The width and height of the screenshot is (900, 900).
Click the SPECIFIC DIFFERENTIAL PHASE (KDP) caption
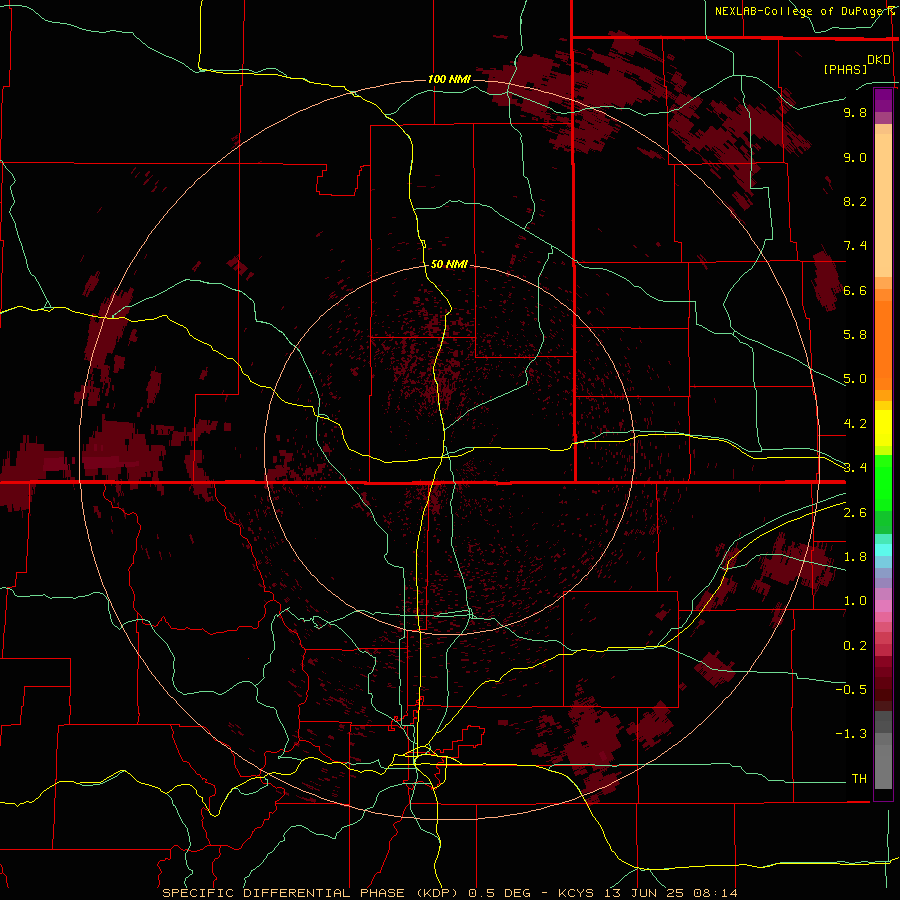[x=310, y=893]
